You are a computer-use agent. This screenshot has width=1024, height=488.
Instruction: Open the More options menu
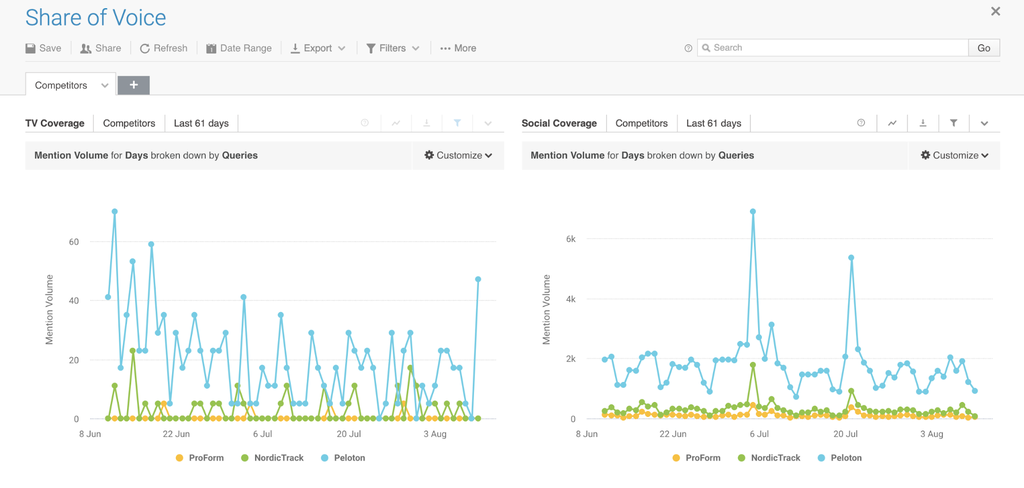[x=458, y=48]
